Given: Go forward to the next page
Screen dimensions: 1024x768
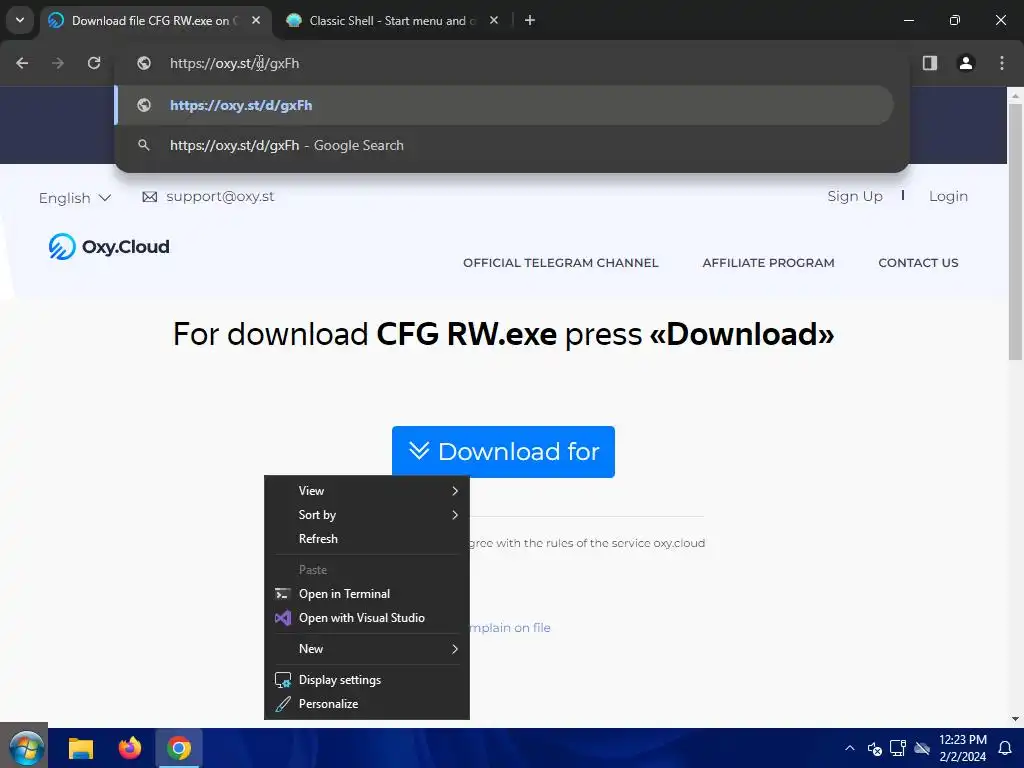Looking at the screenshot, I should [x=58, y=63].
